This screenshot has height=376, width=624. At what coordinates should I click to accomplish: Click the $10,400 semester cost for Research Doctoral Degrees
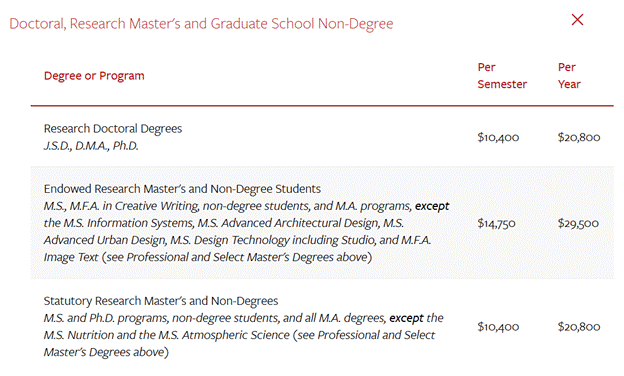(x=498, y=137)
